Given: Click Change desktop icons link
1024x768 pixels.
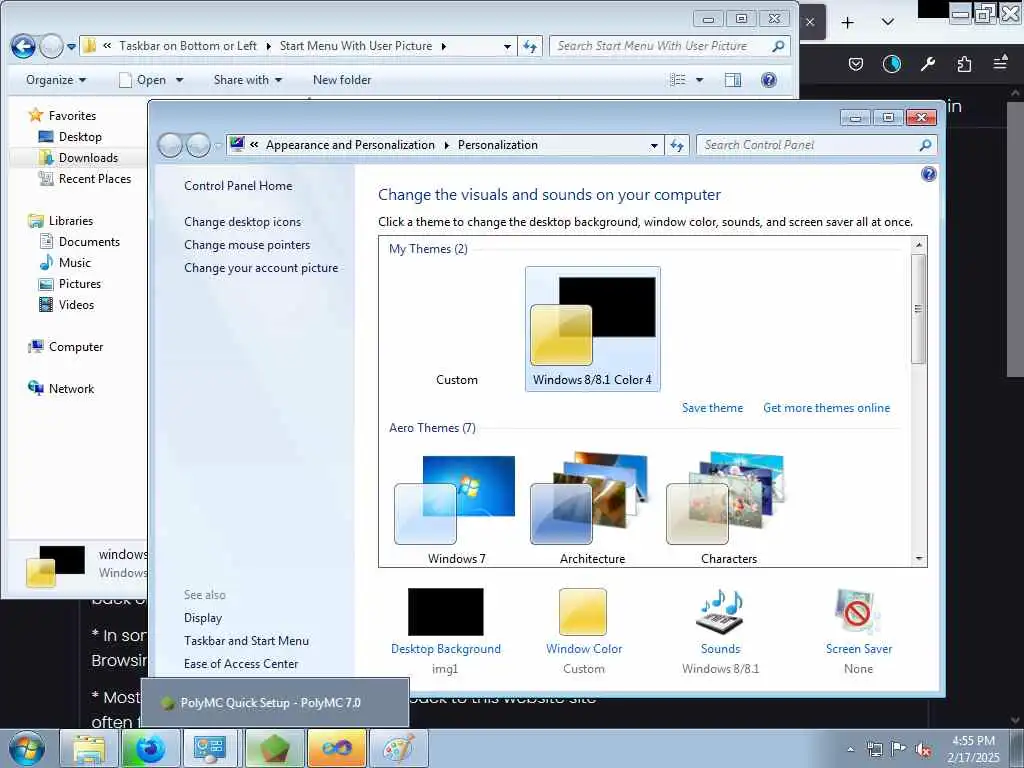Looking at the screenshot, I should click(x=242, y=221).
